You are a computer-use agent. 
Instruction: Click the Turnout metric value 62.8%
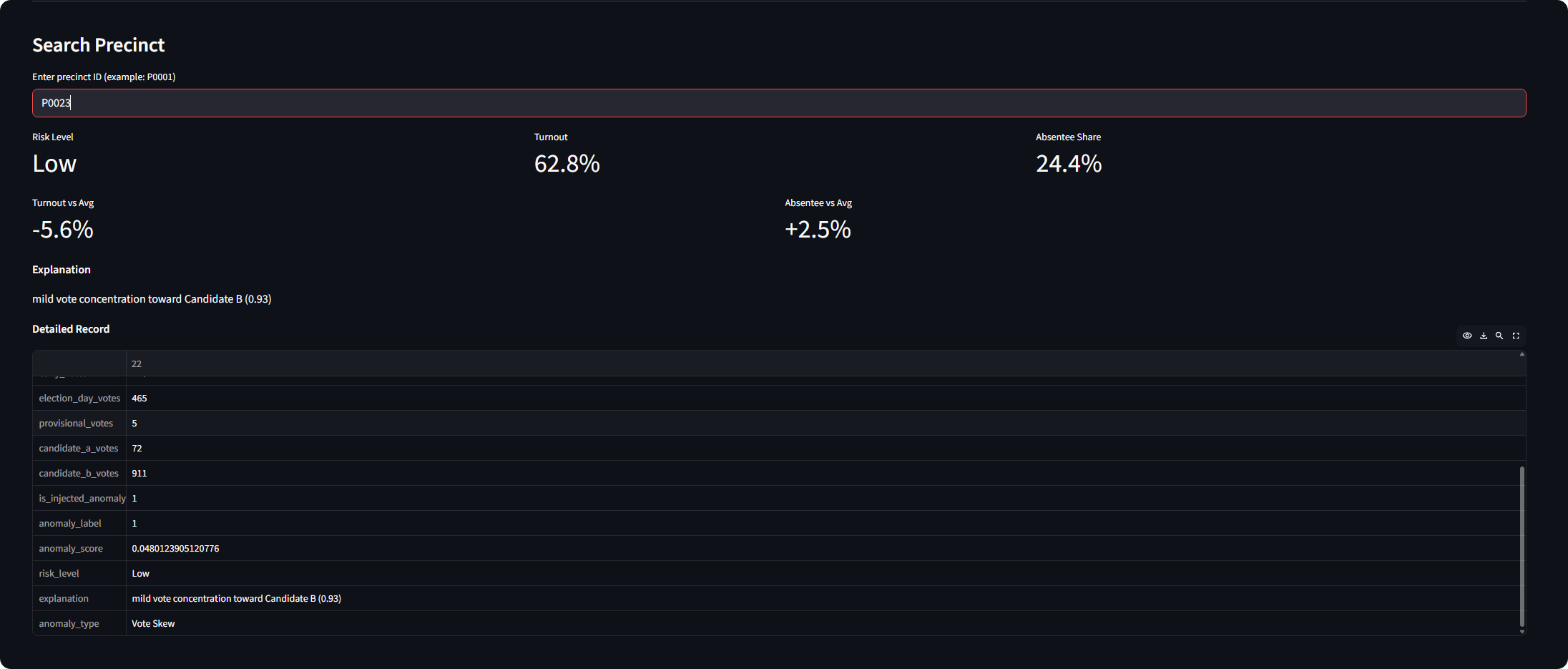pos(567,164)
